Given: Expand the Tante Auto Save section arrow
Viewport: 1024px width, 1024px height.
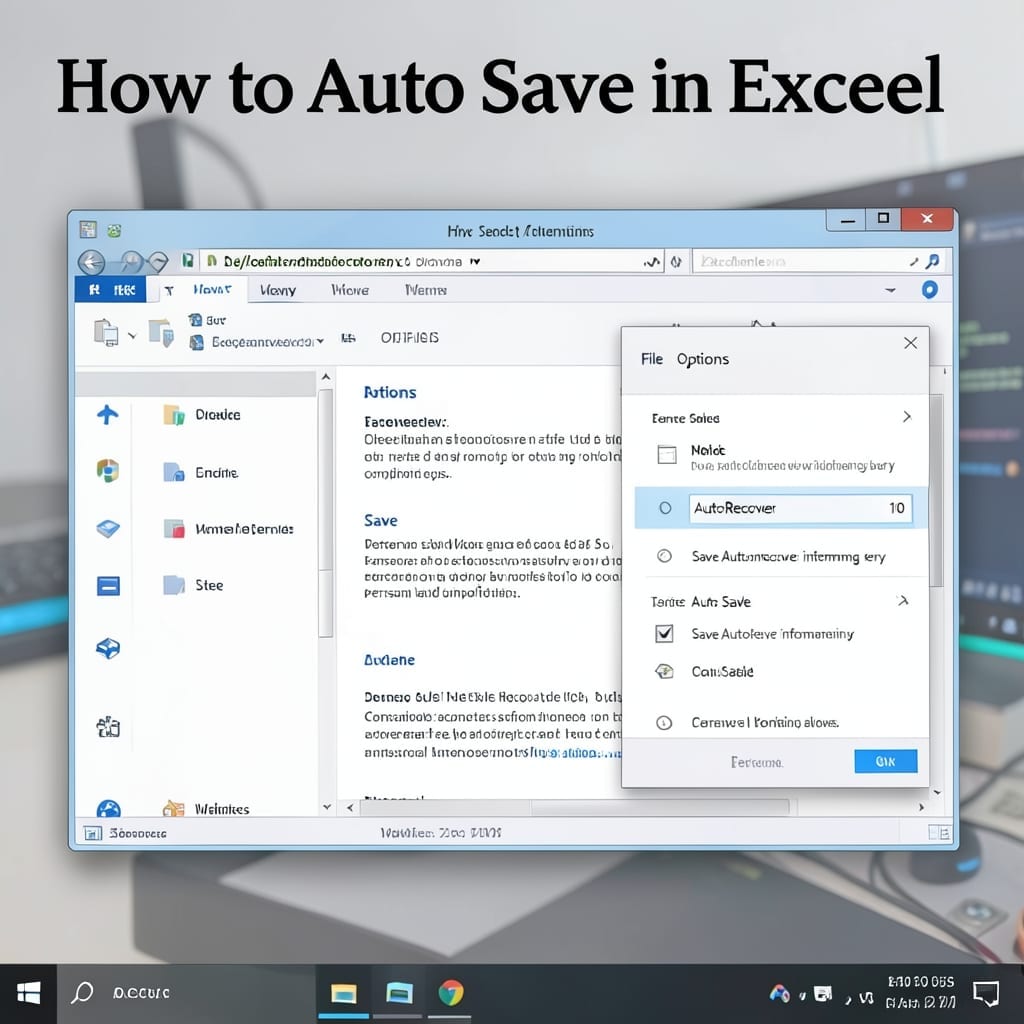Looking at the screenshot, I should [x=903, y=600].
